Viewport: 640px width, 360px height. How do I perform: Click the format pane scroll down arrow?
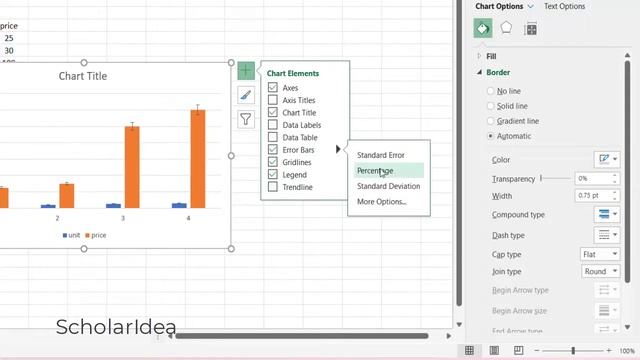click(x=628, y=327)
